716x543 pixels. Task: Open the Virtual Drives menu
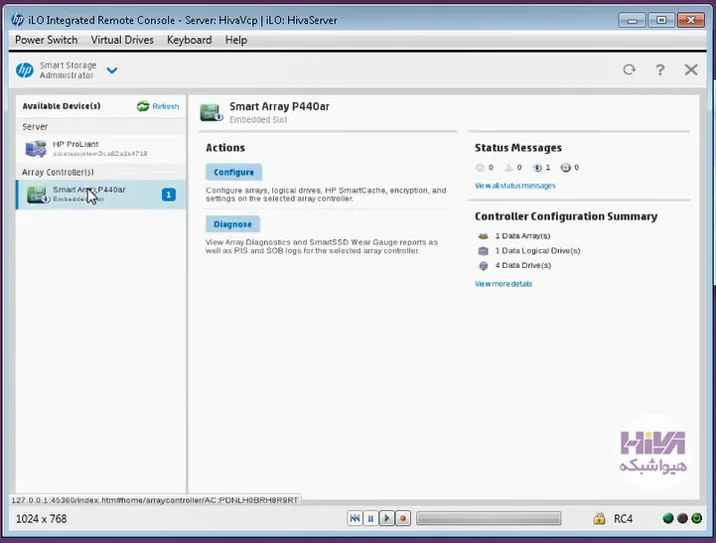(x=122, y=40)
